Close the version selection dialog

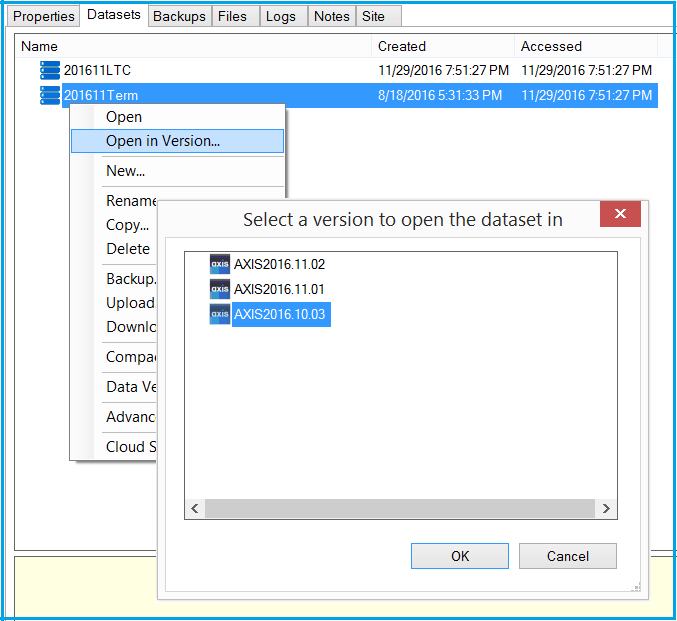pyautogui.click(x=620, y=214)
